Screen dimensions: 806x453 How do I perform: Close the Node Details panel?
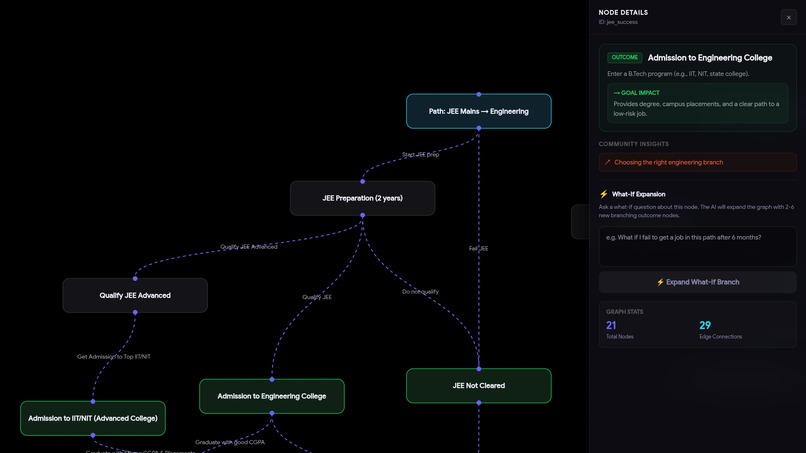point(789,17)
